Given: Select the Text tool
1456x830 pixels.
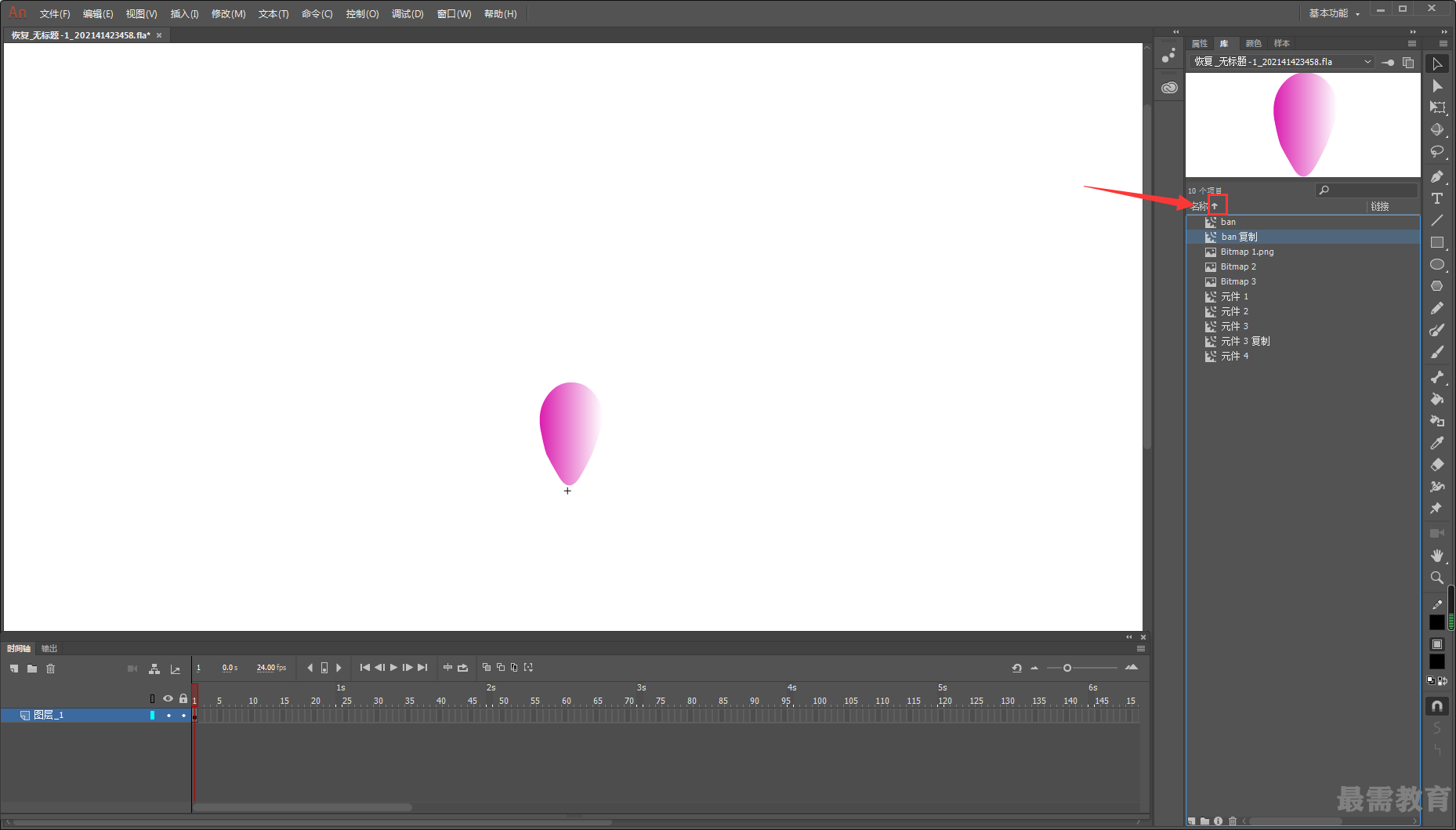Looking at the screenshot, I should coord(1437,198).
